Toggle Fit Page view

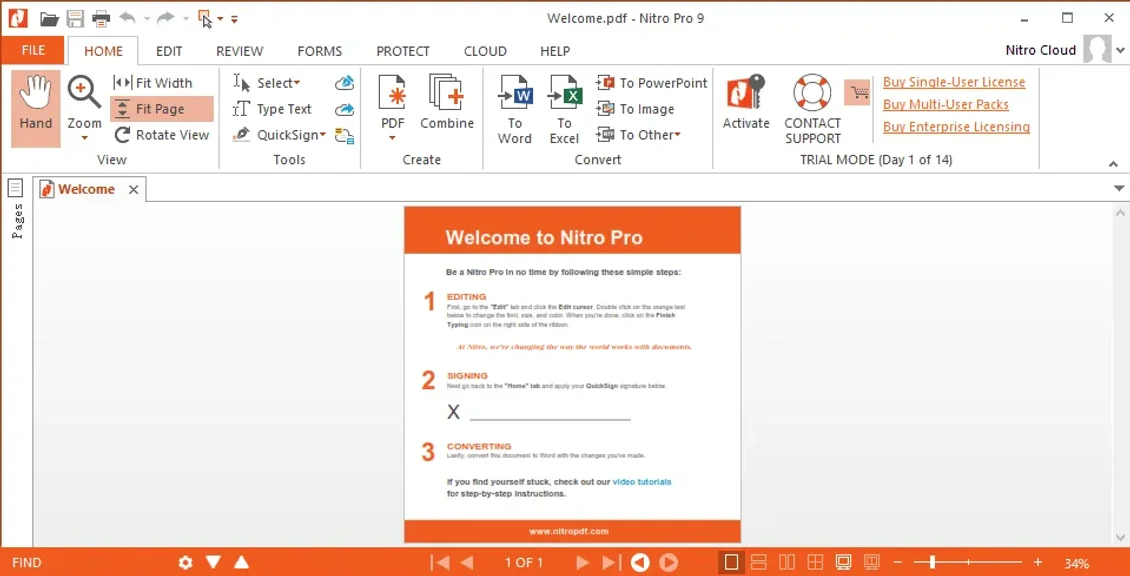161,109
